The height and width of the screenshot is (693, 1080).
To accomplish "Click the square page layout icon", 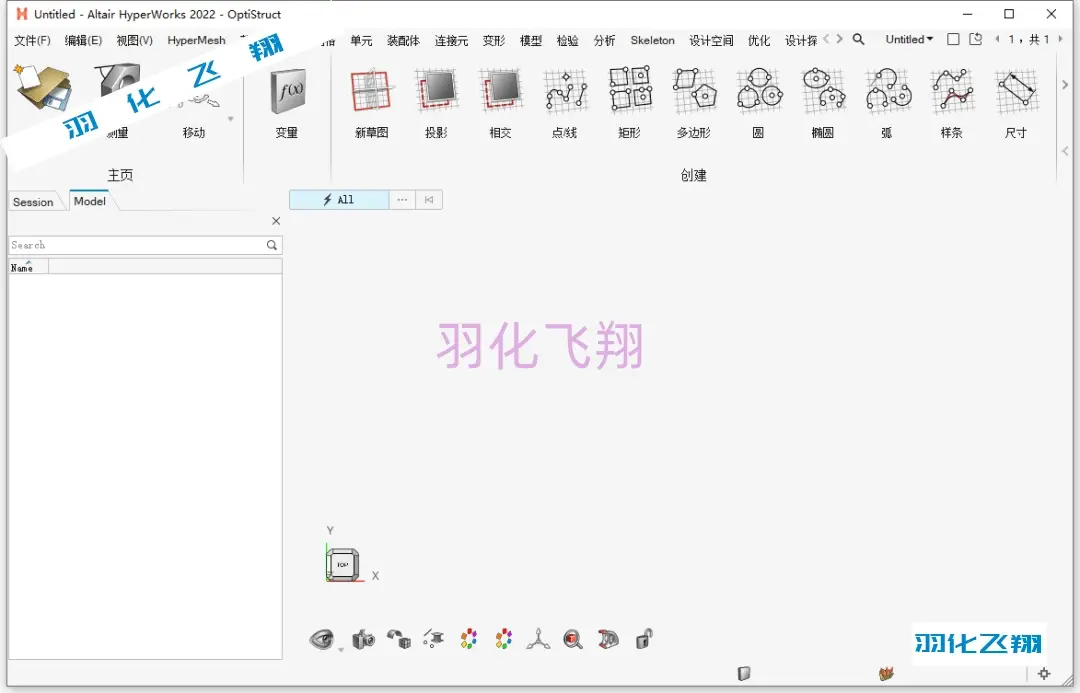I will coord(953,39).
